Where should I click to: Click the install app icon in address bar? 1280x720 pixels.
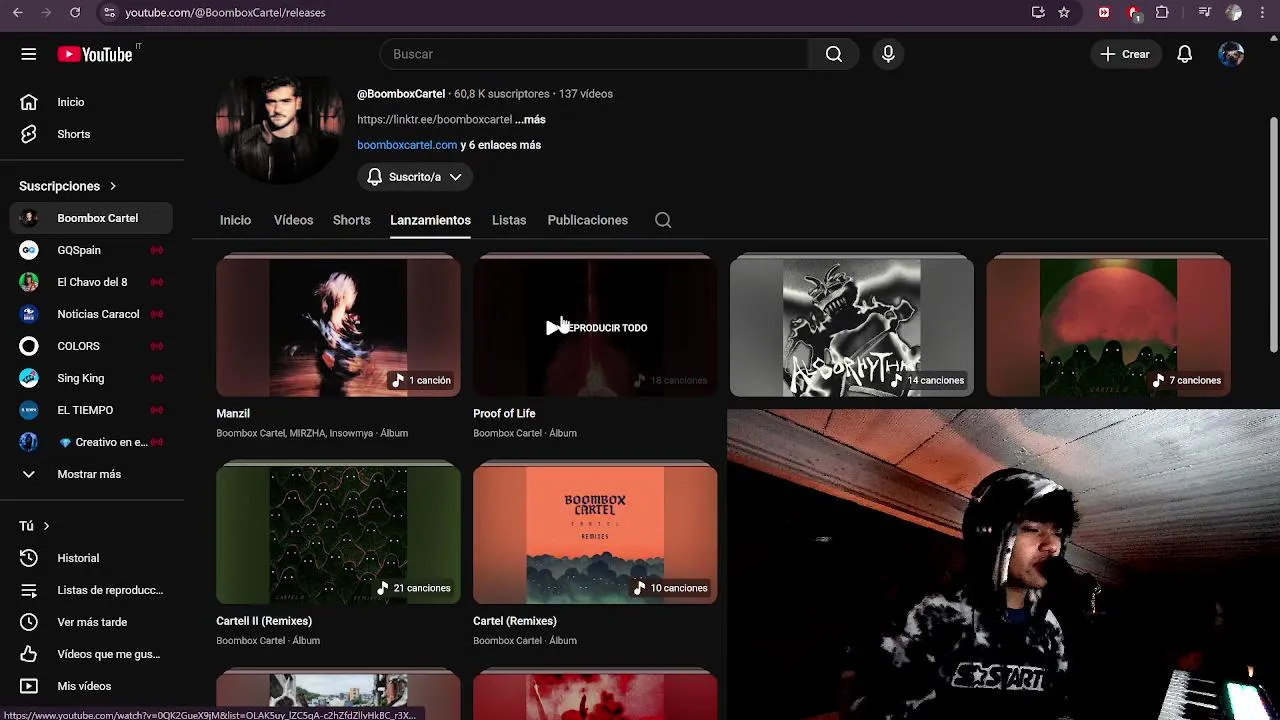[1038, 12]
